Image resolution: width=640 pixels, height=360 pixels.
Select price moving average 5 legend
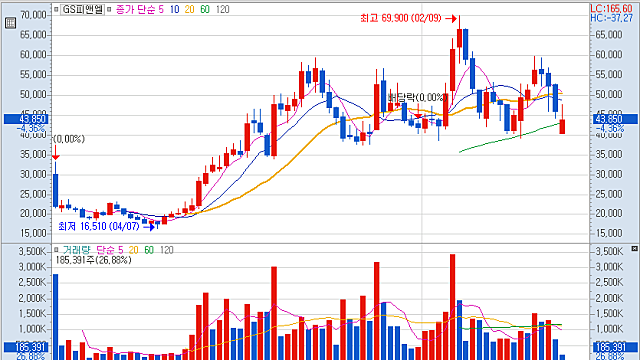click(x=161, y=9)
